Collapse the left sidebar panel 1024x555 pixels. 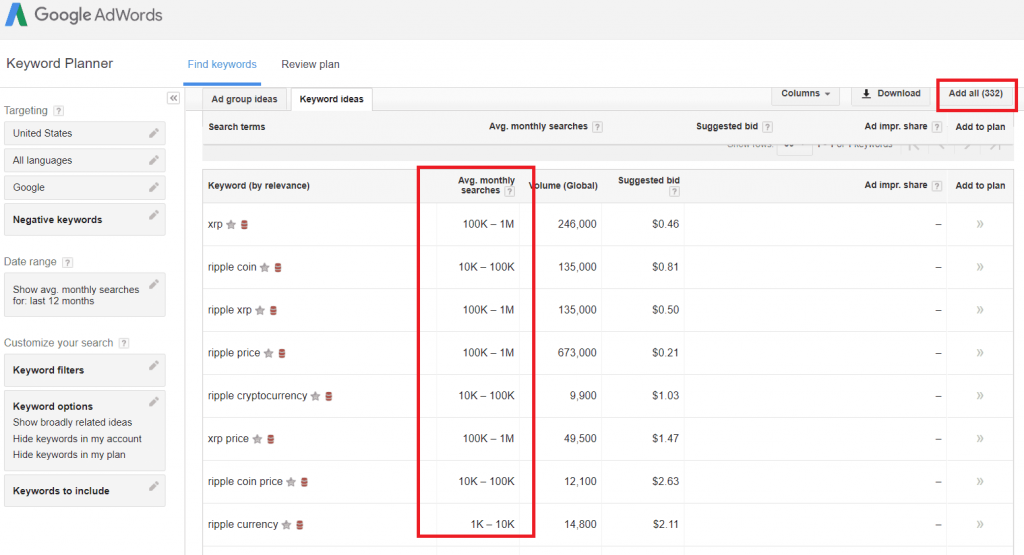click(173, 98)
